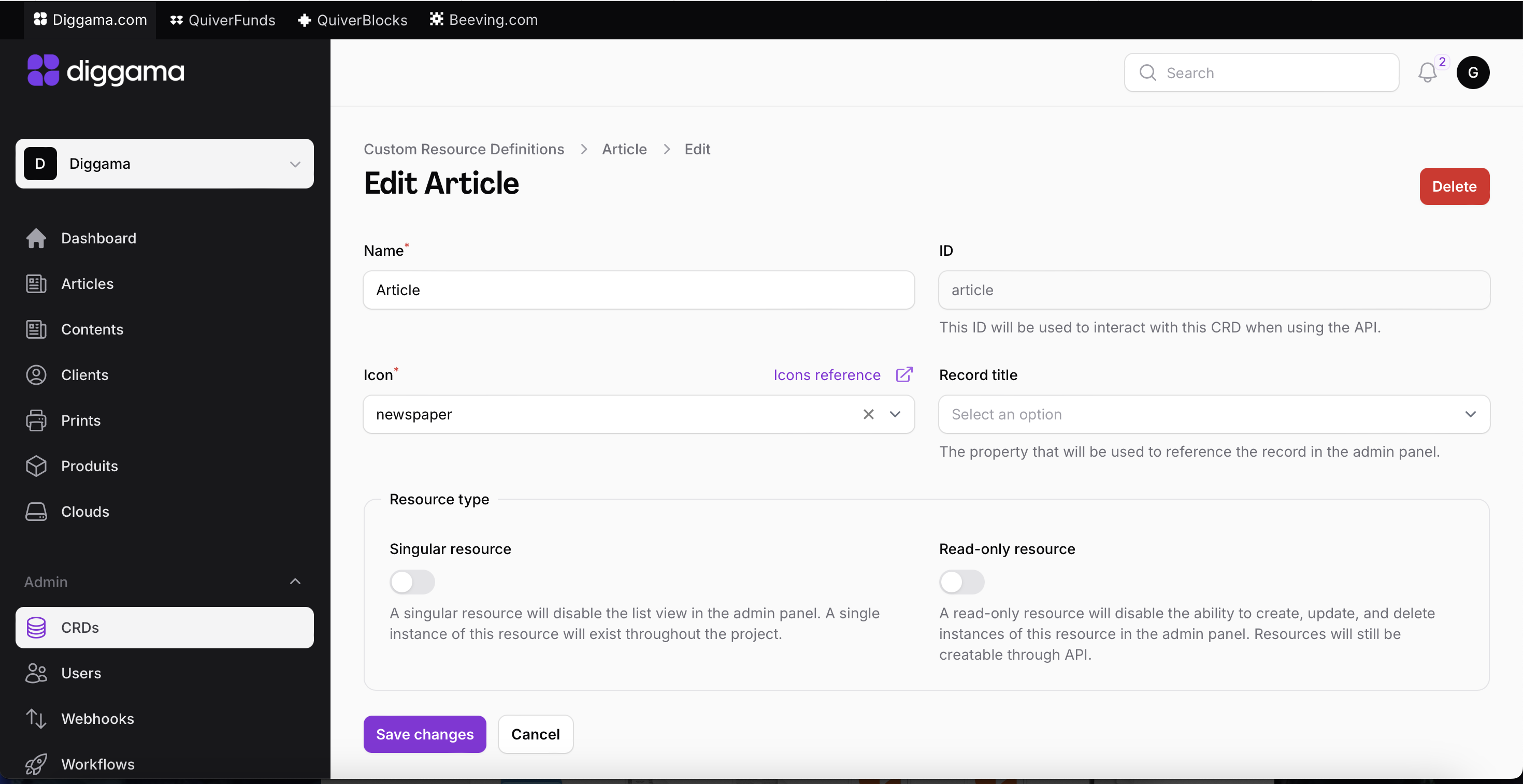Click the Delete button for this Article
The image size is (1523, 784).
coord(1455,186)
